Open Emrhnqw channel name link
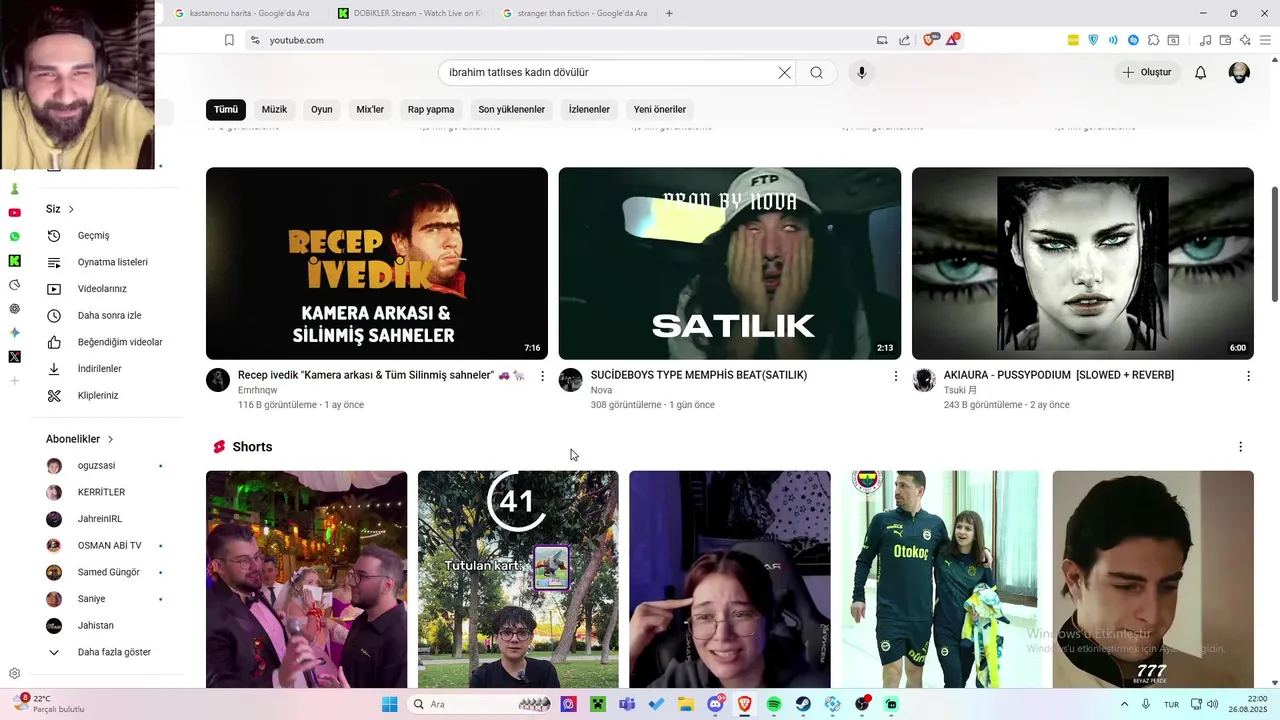 (257, 390)
